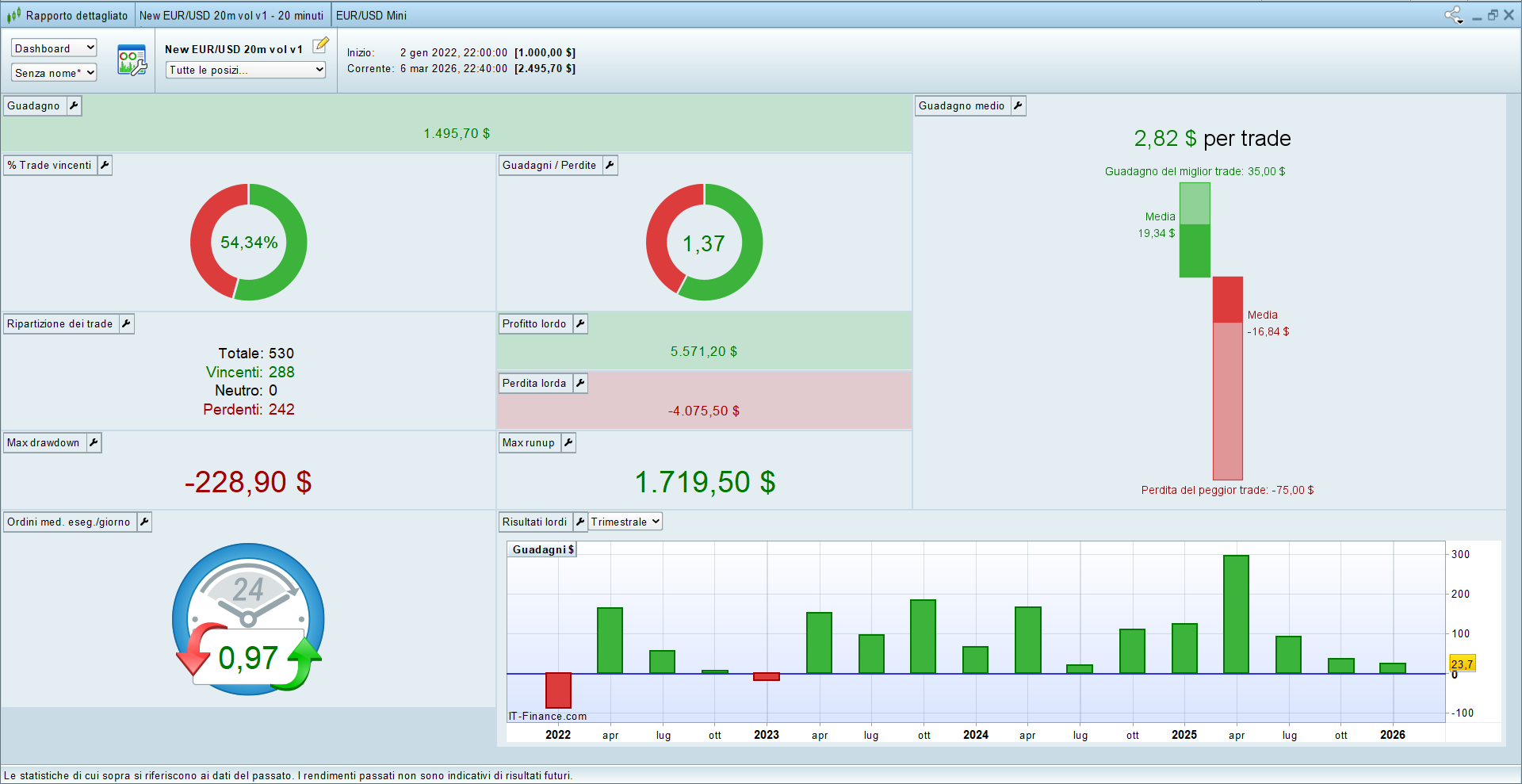Open the Tutte le posizi... dropdown
The height and width of the screenshot is (784, 1522).
(246, 70)
